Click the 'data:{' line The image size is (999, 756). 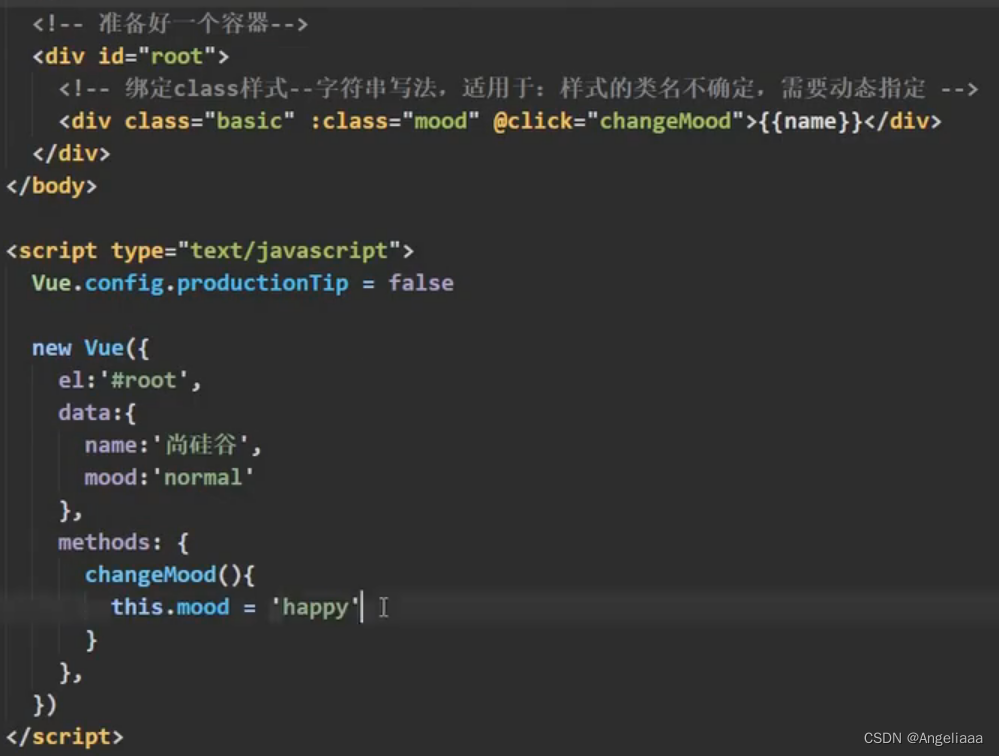[x=97, y=413]
